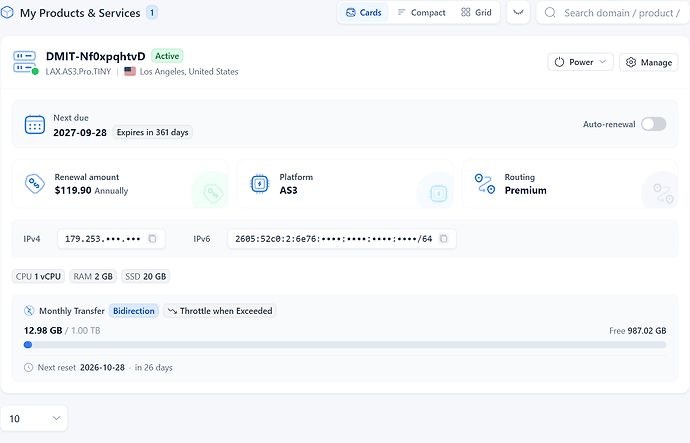The image size is (690, 443).
Task: Switch to Compact view
Action: click(421, 13)
